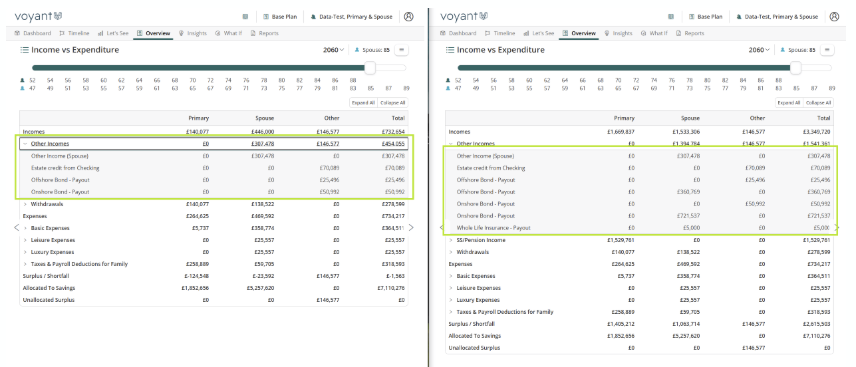The width and height of the screenshot is (856, 367).
Task: Open Reports tab in left panel
Action: click(264, 33)
